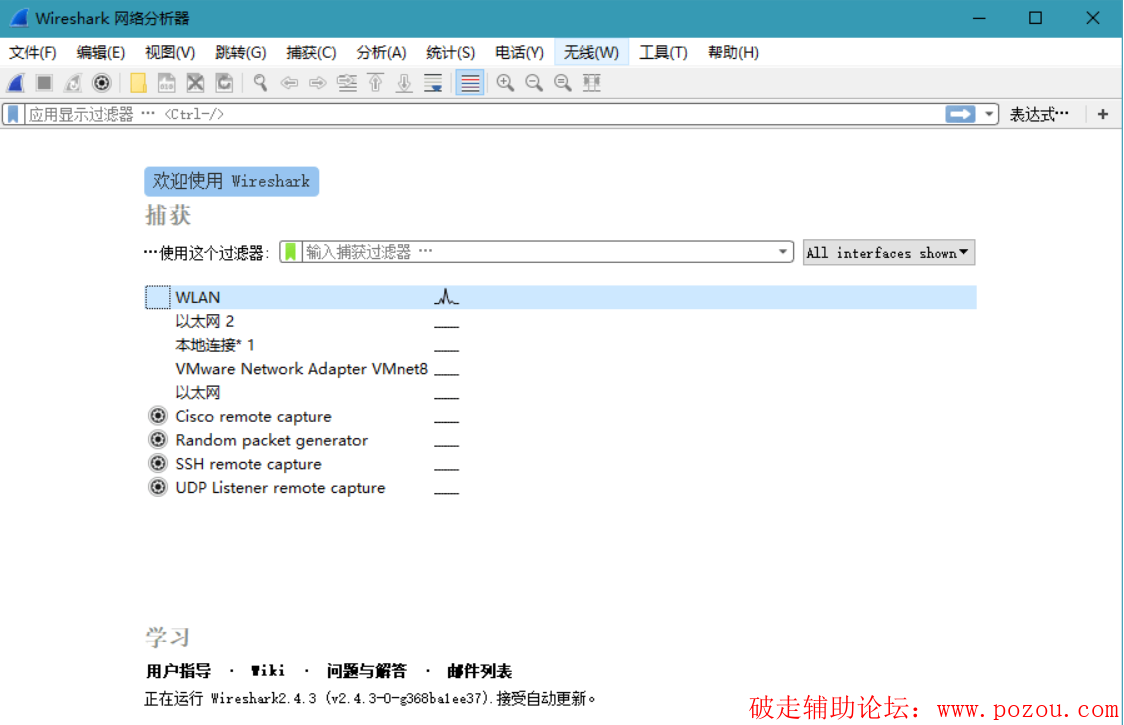Select the UDP Listener remote capture row
The width and height of the screenshot is (1124, 725).
point(561,488)
